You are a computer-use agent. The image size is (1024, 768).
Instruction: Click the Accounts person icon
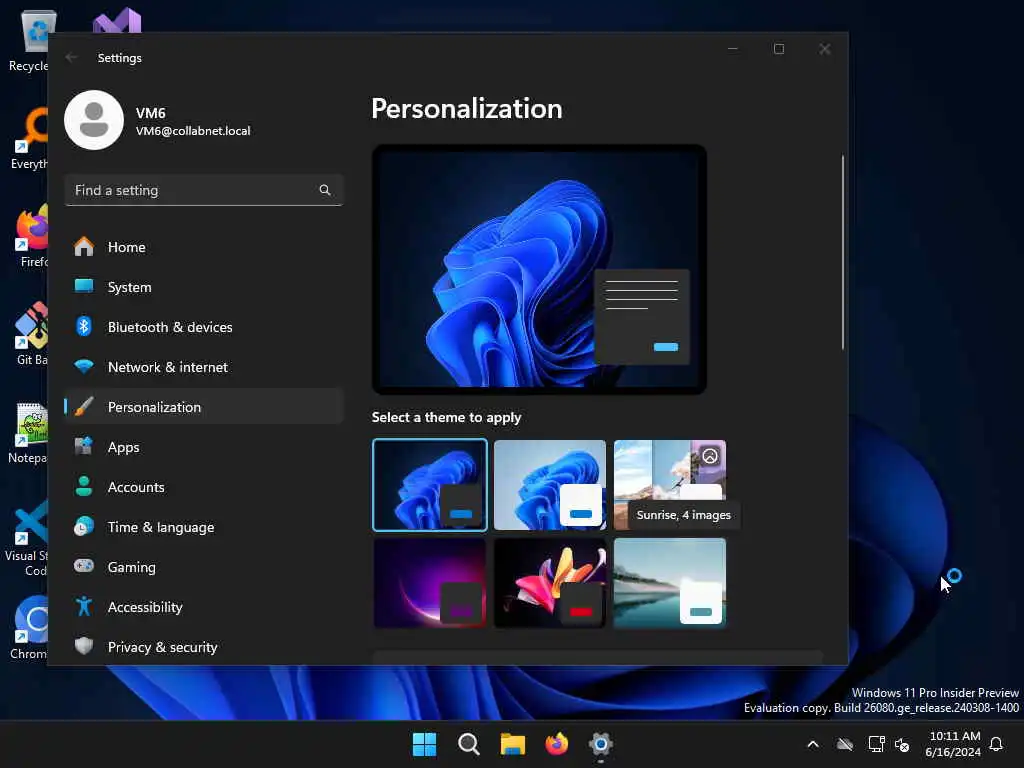pos(84,487)
